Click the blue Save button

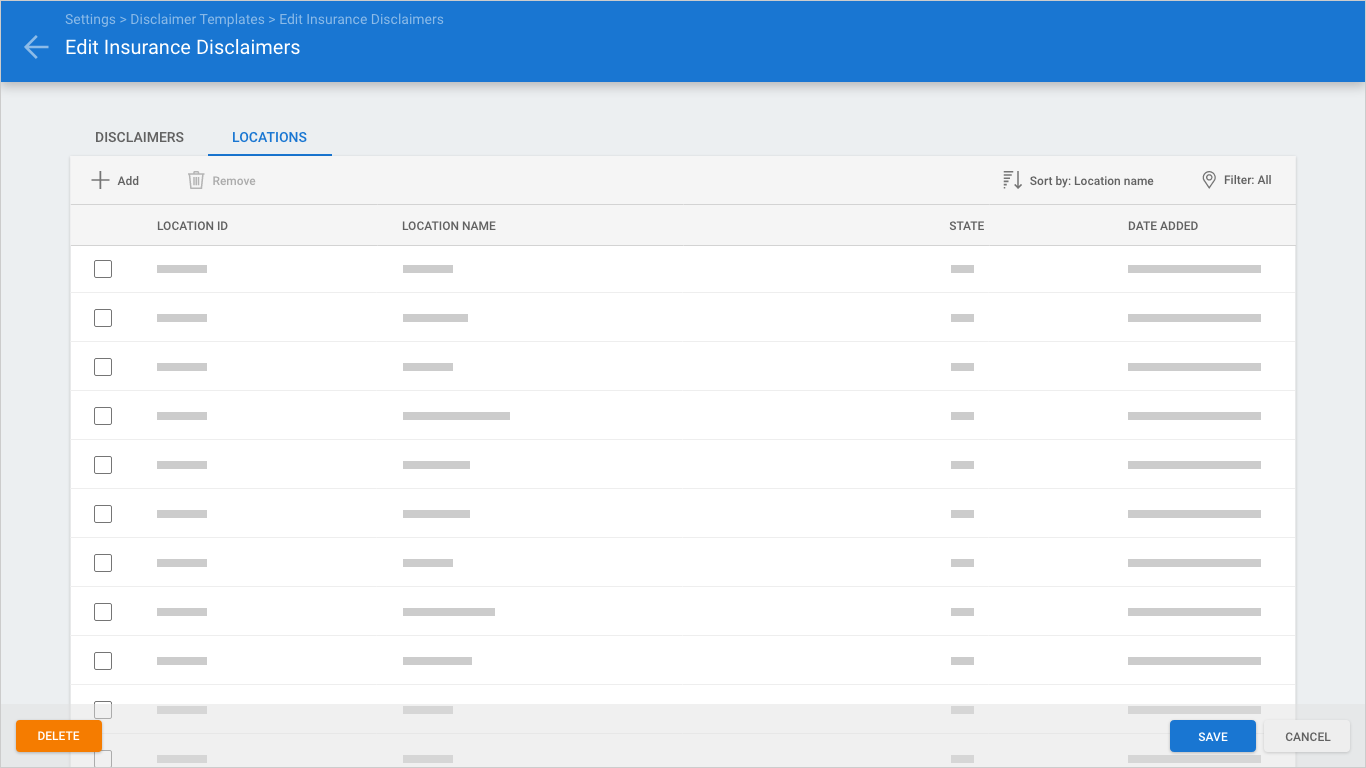click(1212, 737)
